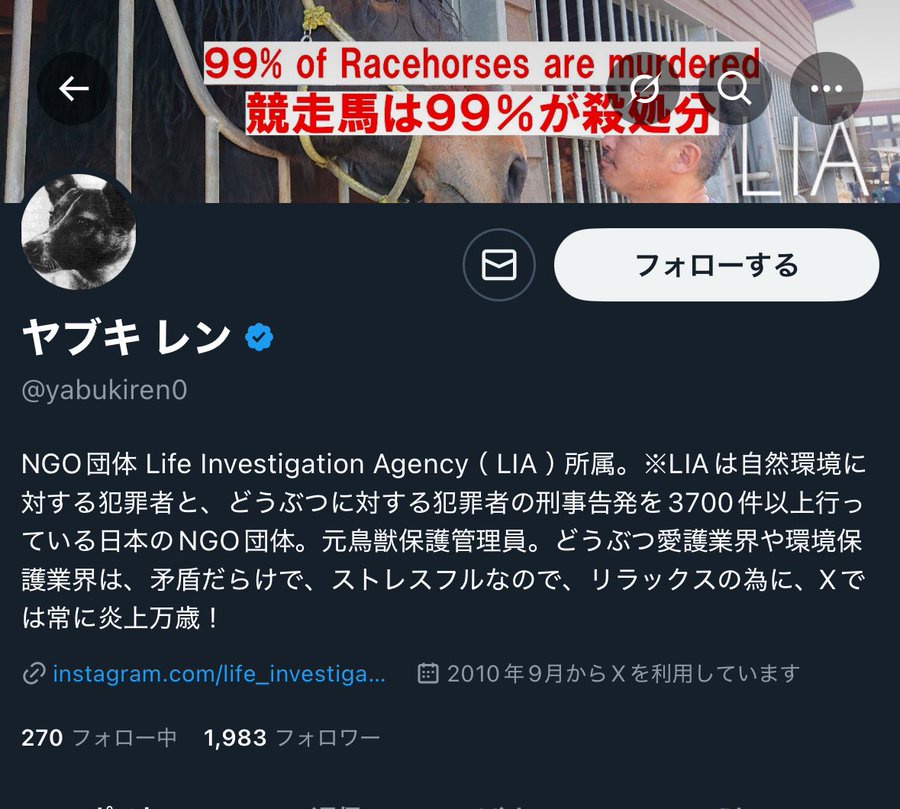Image resolution: width=900 pixels, height=809 pixels.
Task: Click the 2010年9月からXを利用しています join date text
Action: pyautogui.click(x=623, y=673)
